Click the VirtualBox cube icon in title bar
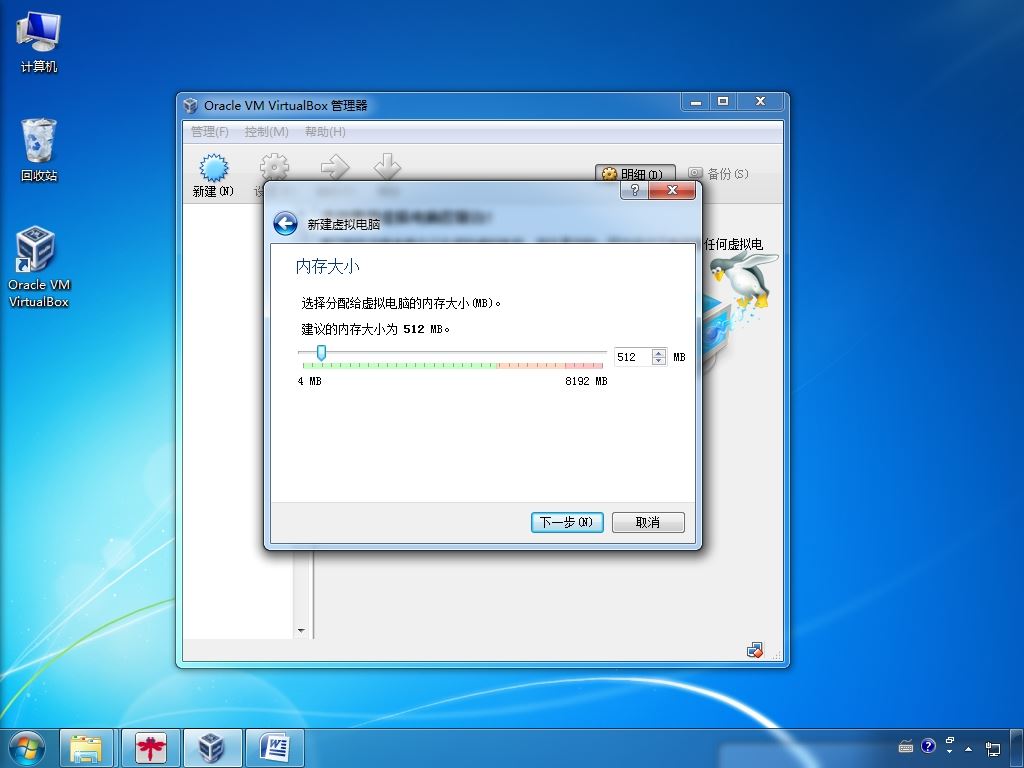The width and height of the screenshot is (1024, 768). (190, 105)
